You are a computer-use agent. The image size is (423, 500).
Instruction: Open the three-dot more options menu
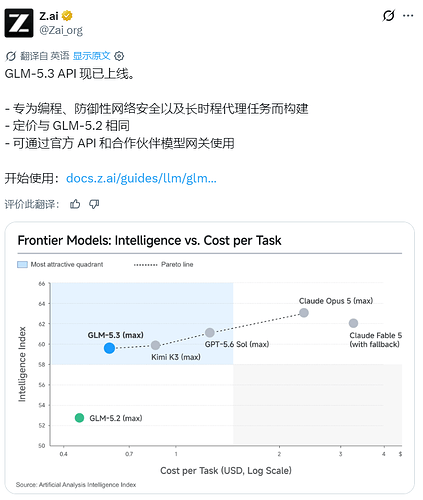pyautogui.click(x=408, y=16)
